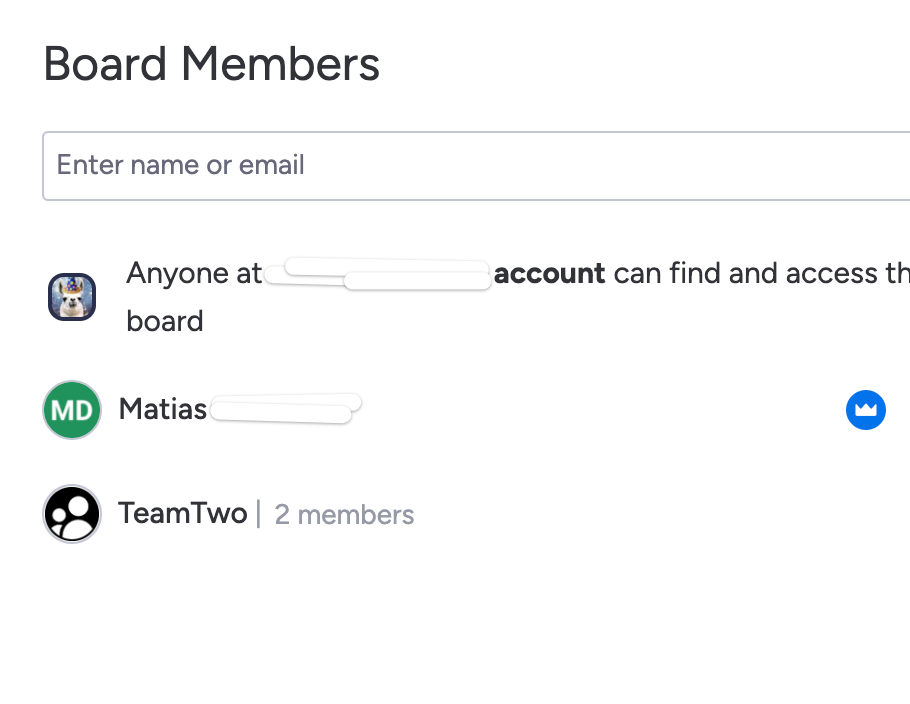Image resolution: width=910 pixels, height=704 pixels.
Task: Click the redacted account name after Anyone at
Action: coord(378,274)
